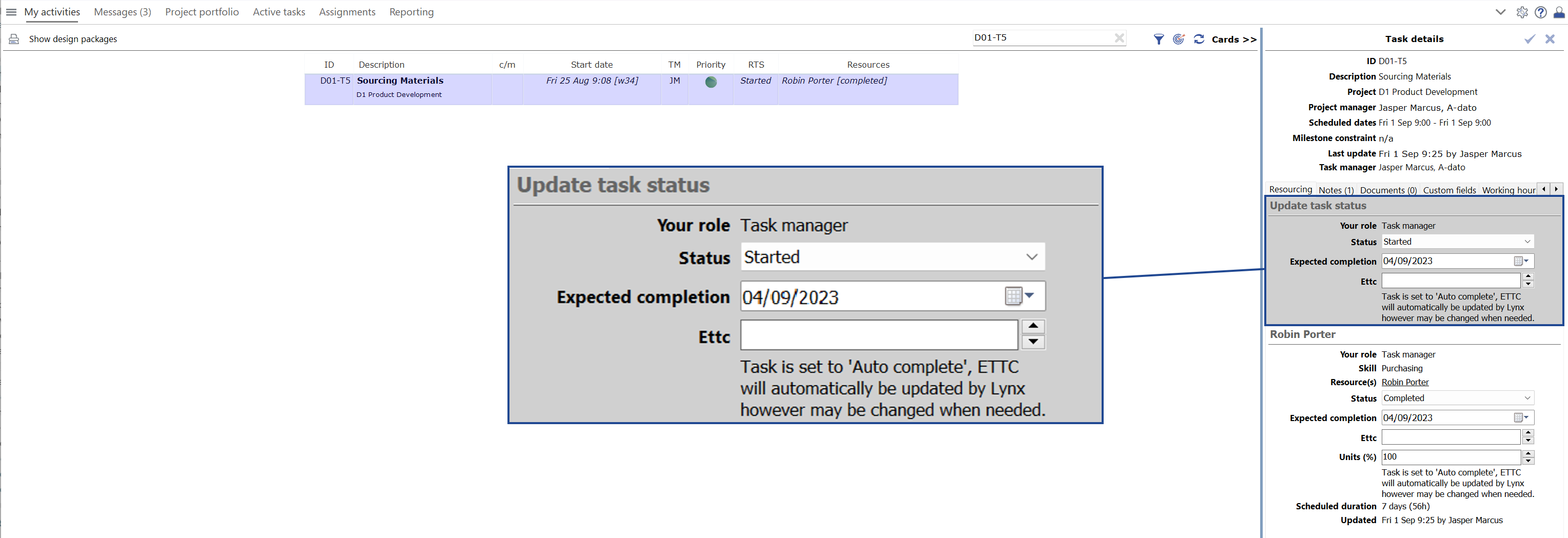1568x538 pixels.
Task: Increase Ettc value in Robin Porter section
Action: 1527,433
